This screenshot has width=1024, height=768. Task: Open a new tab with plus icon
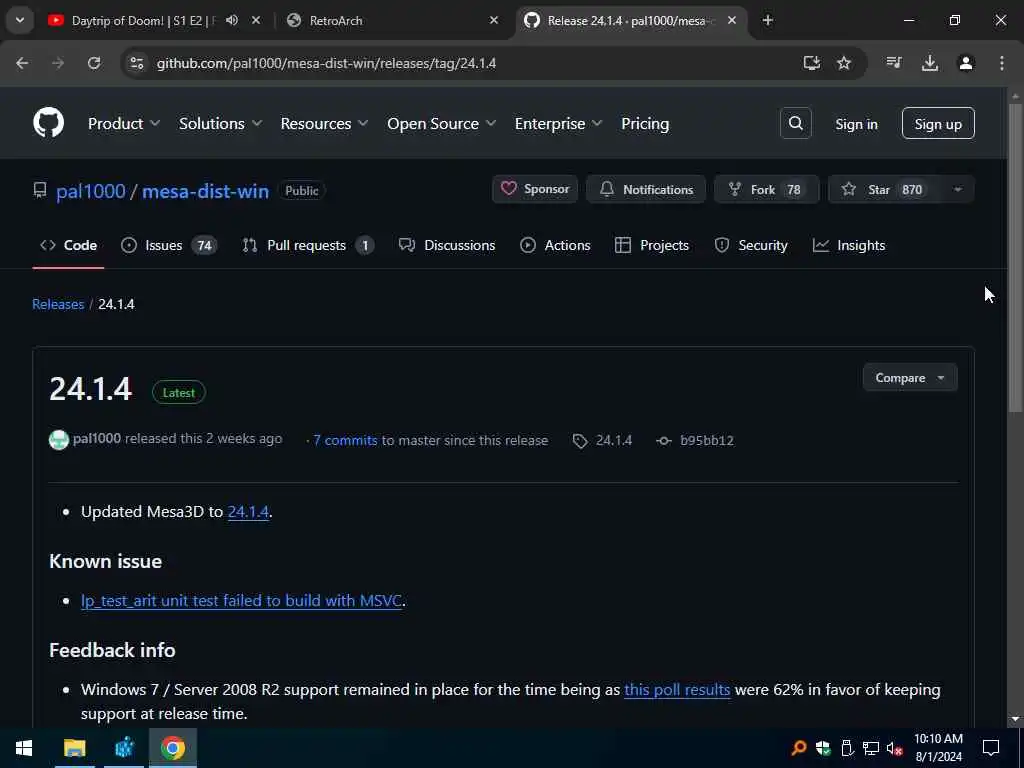768,20
